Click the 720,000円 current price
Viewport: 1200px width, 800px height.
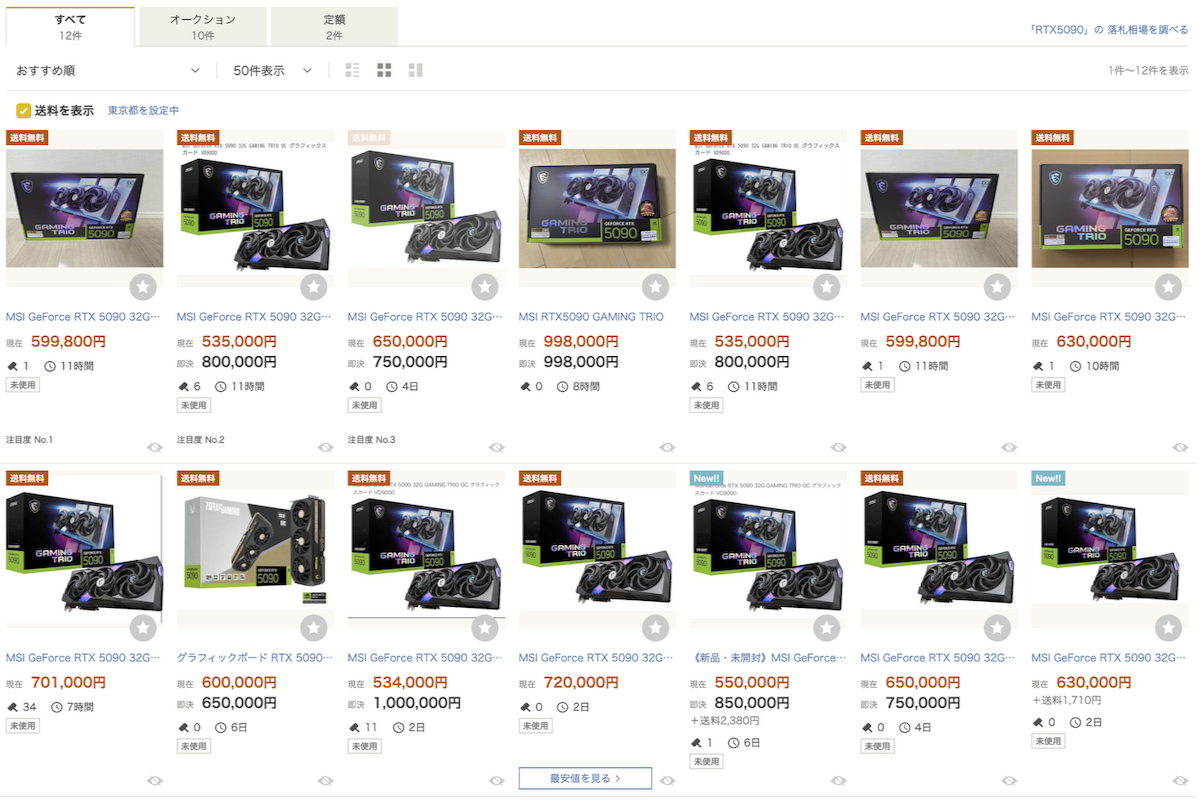pyautogui.click(x=581, y=683)
